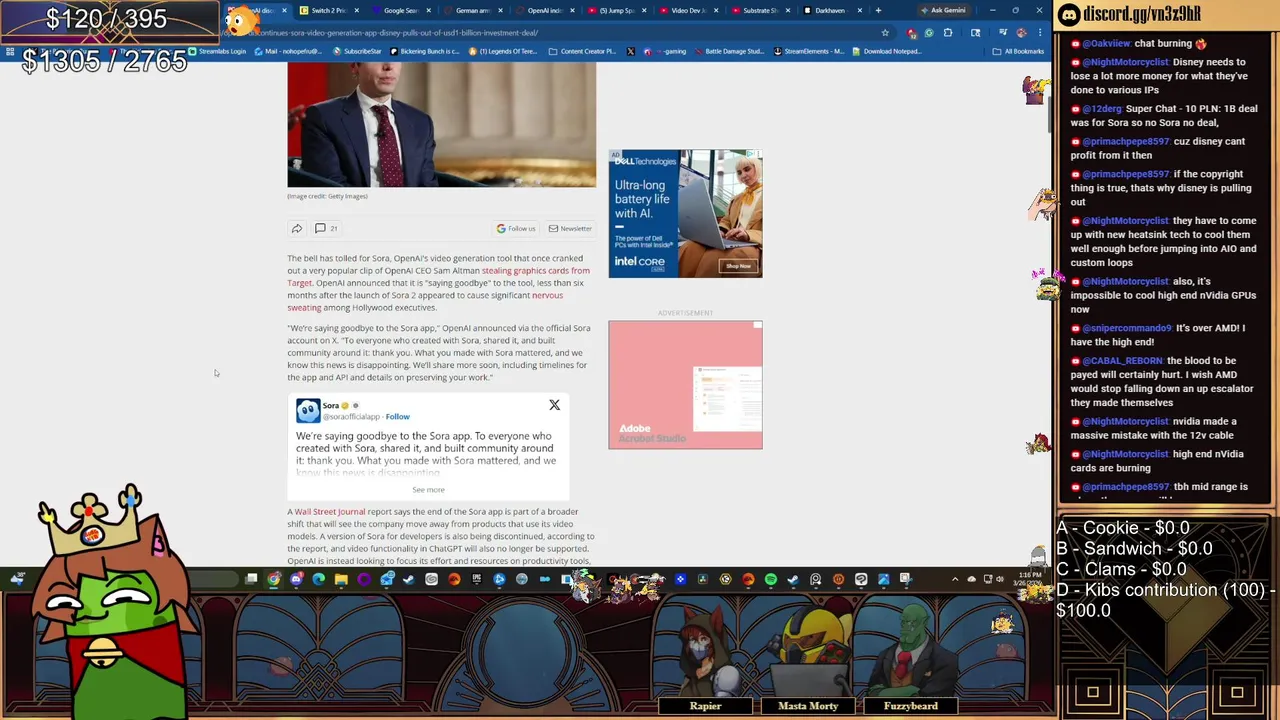Open the Battle Damage Stud bookmark
This screenshot has height=720, width=1280.
[x=730, y=51]
